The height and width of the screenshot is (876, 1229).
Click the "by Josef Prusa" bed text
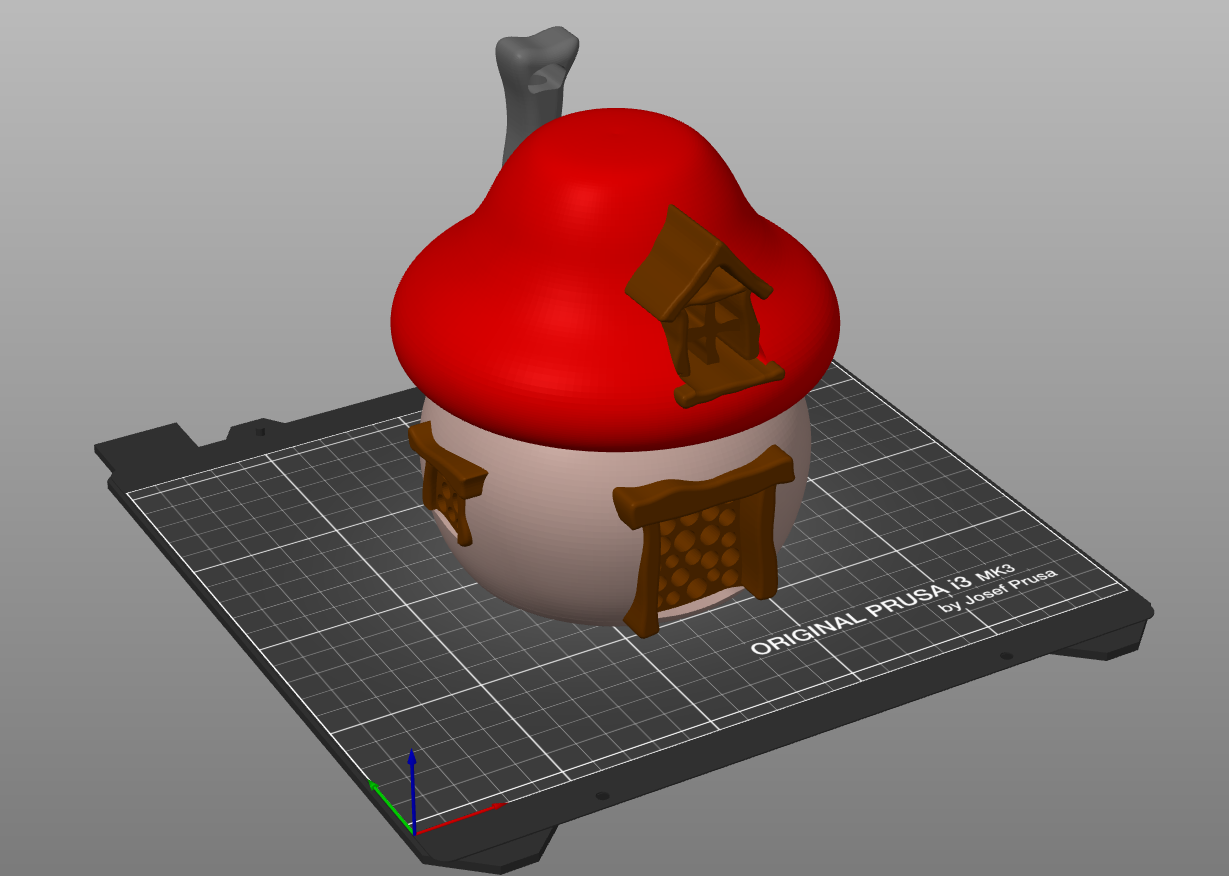pos(997,590)
